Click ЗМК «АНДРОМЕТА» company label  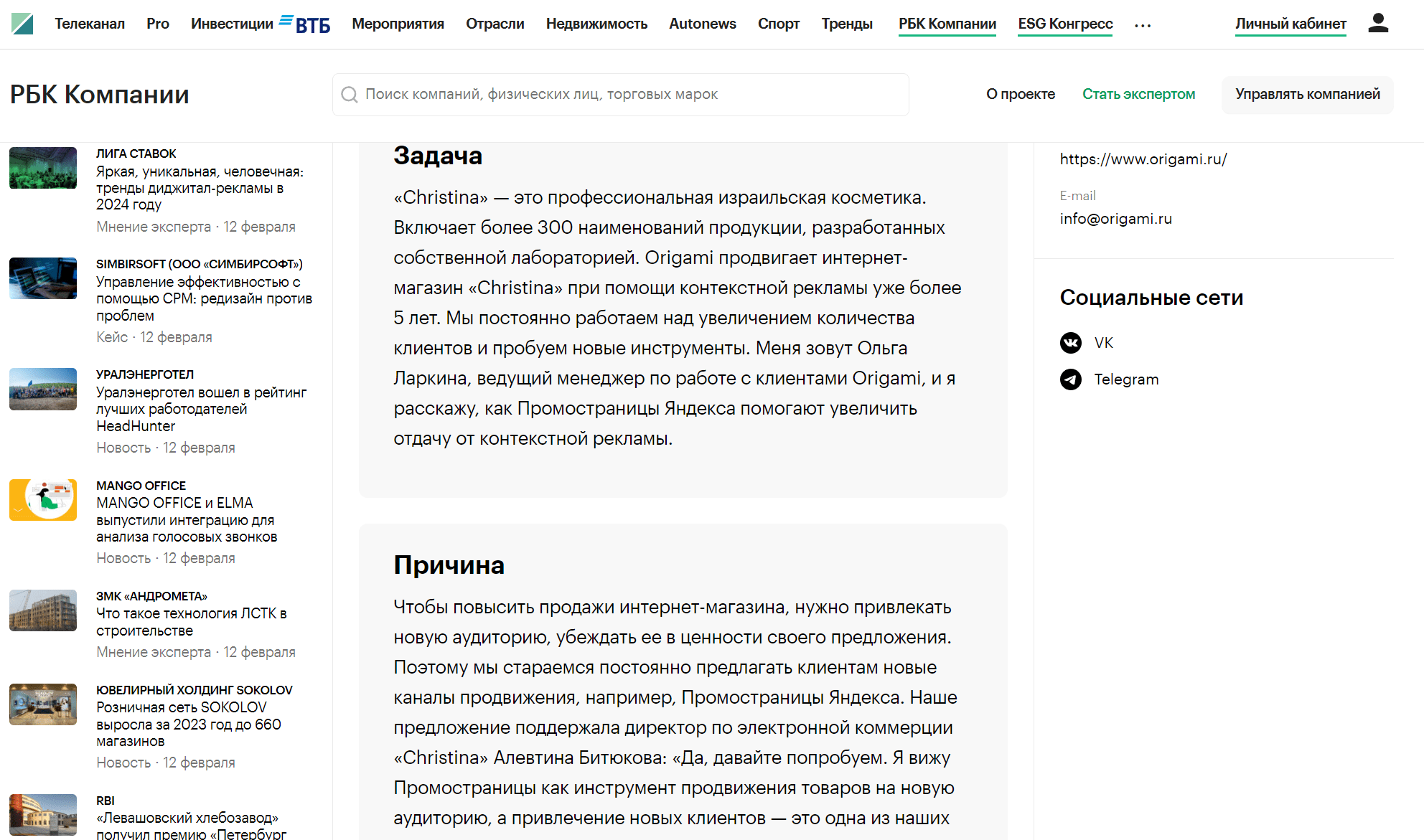(x=151, y=596)
